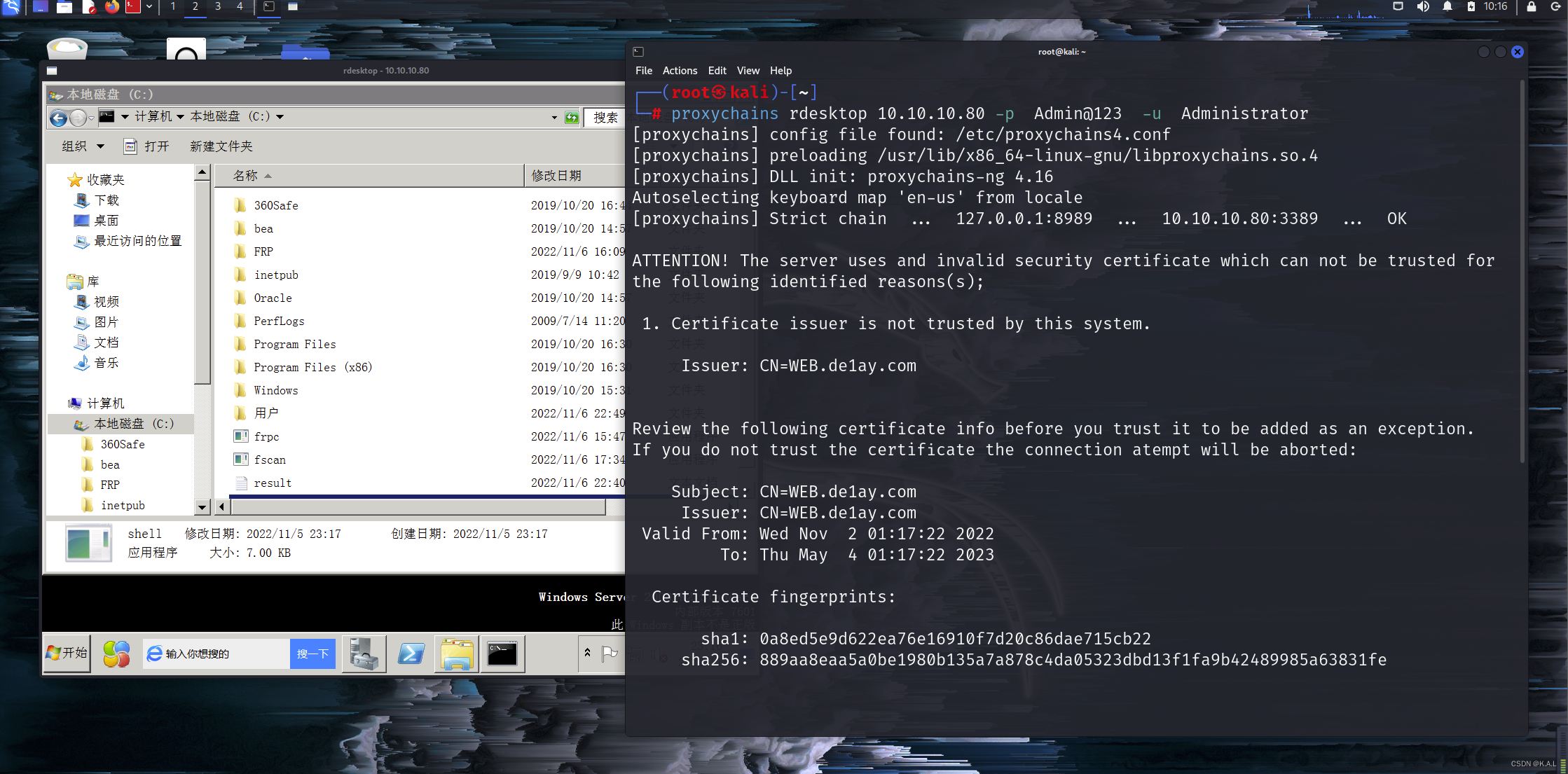The height and width of the screenshot is (774, 1568).
Task: Expand the 计算机 breadcrumb dropdown arrow
Action: pos(180,117)
